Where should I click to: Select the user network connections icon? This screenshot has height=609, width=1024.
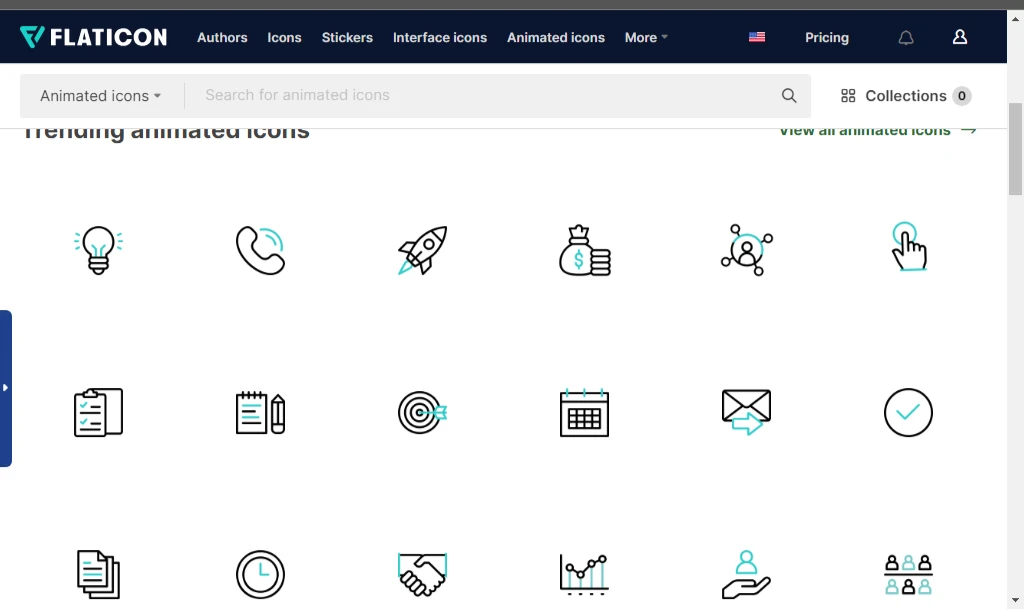pyautogui.click(x=746, y=250)
